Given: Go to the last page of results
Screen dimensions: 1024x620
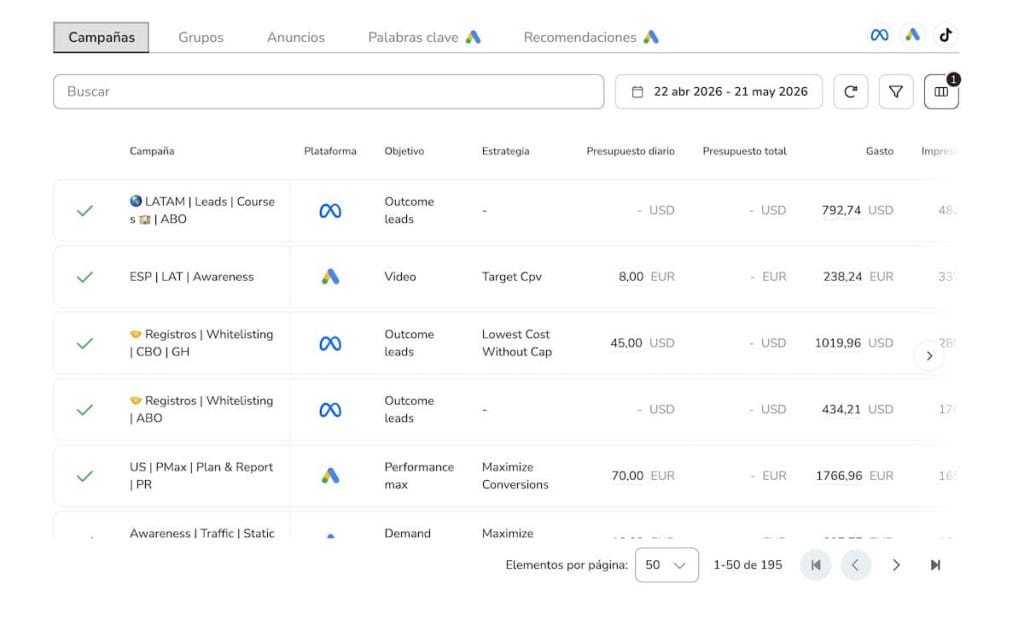Looking at the screenshot, I should (935, 565).
